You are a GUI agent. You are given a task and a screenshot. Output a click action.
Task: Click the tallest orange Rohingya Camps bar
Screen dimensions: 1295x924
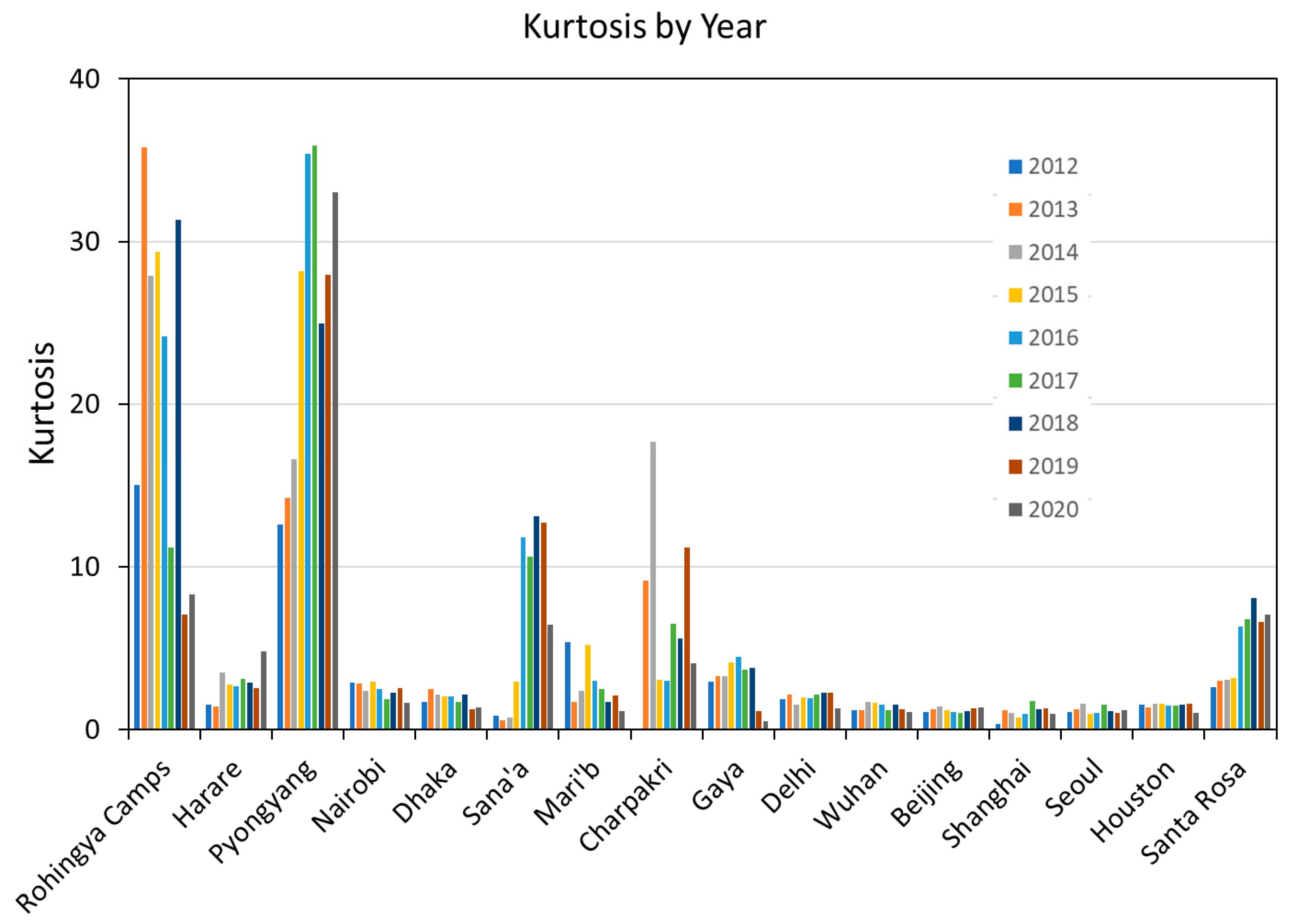tap(144, 438)
